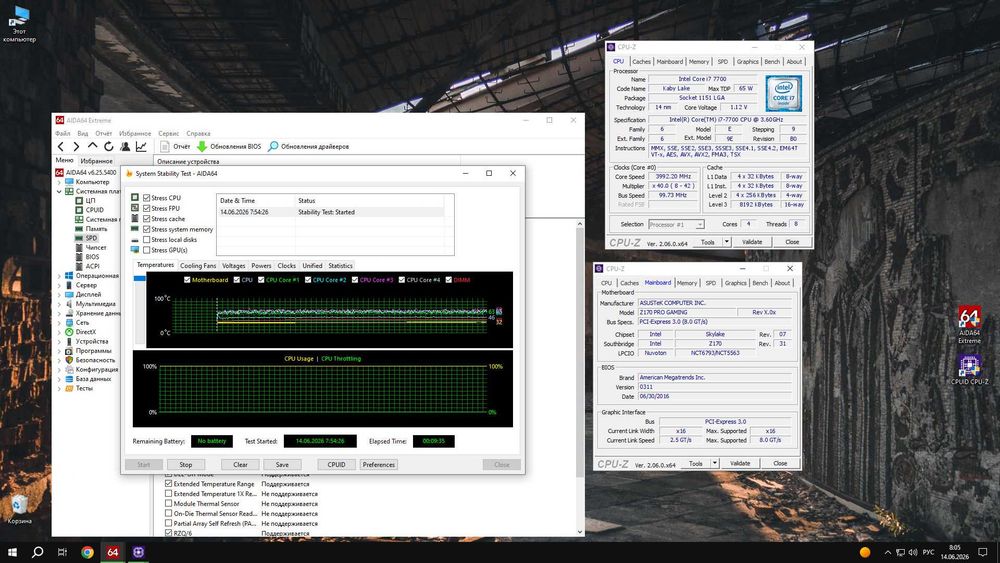Click AIDA64 v6.25.5400 root node
This screenshot has width=1000, height=563.
point(91,172)
